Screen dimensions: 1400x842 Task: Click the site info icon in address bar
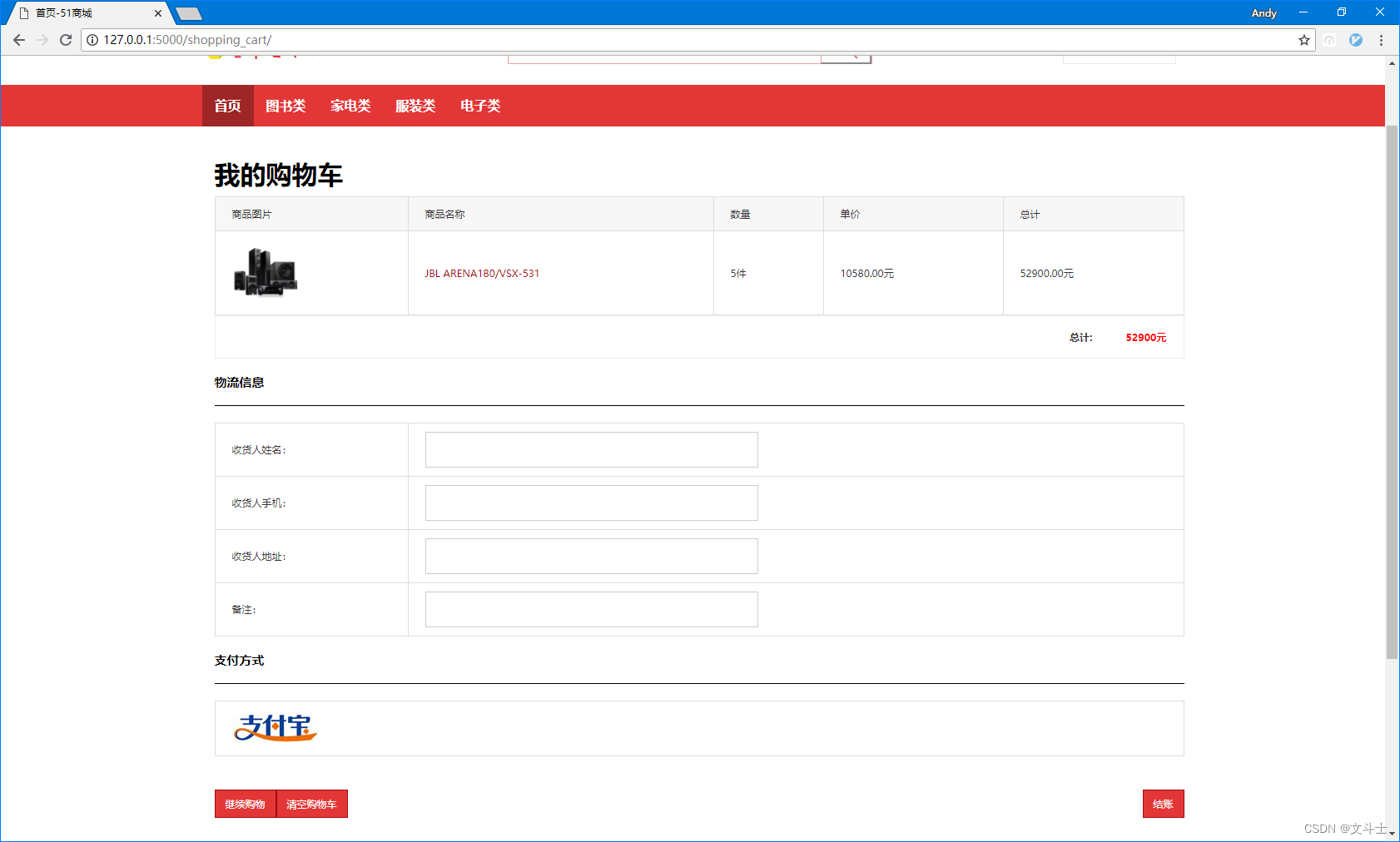tap(92, 40)
